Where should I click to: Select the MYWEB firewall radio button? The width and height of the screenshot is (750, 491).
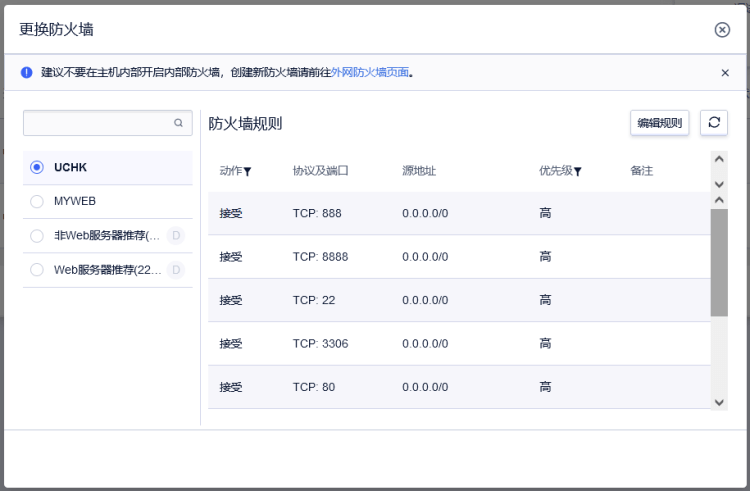click(x=37, y=201)
